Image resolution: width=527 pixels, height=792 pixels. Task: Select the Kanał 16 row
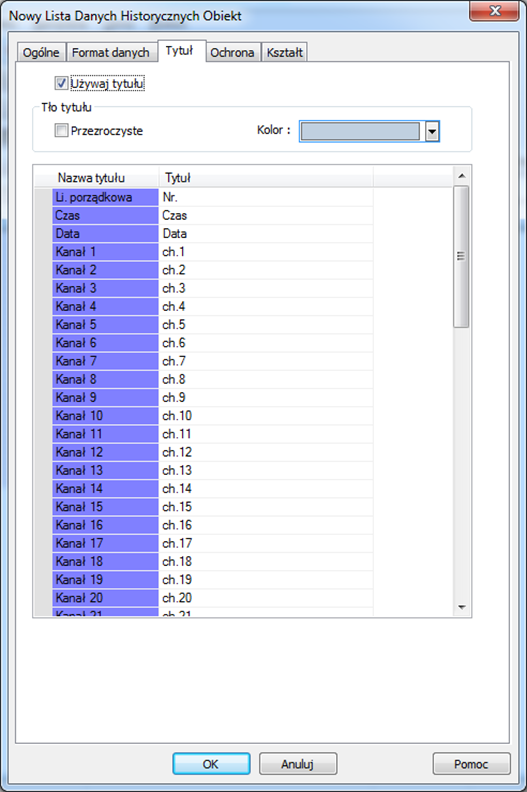105,524
